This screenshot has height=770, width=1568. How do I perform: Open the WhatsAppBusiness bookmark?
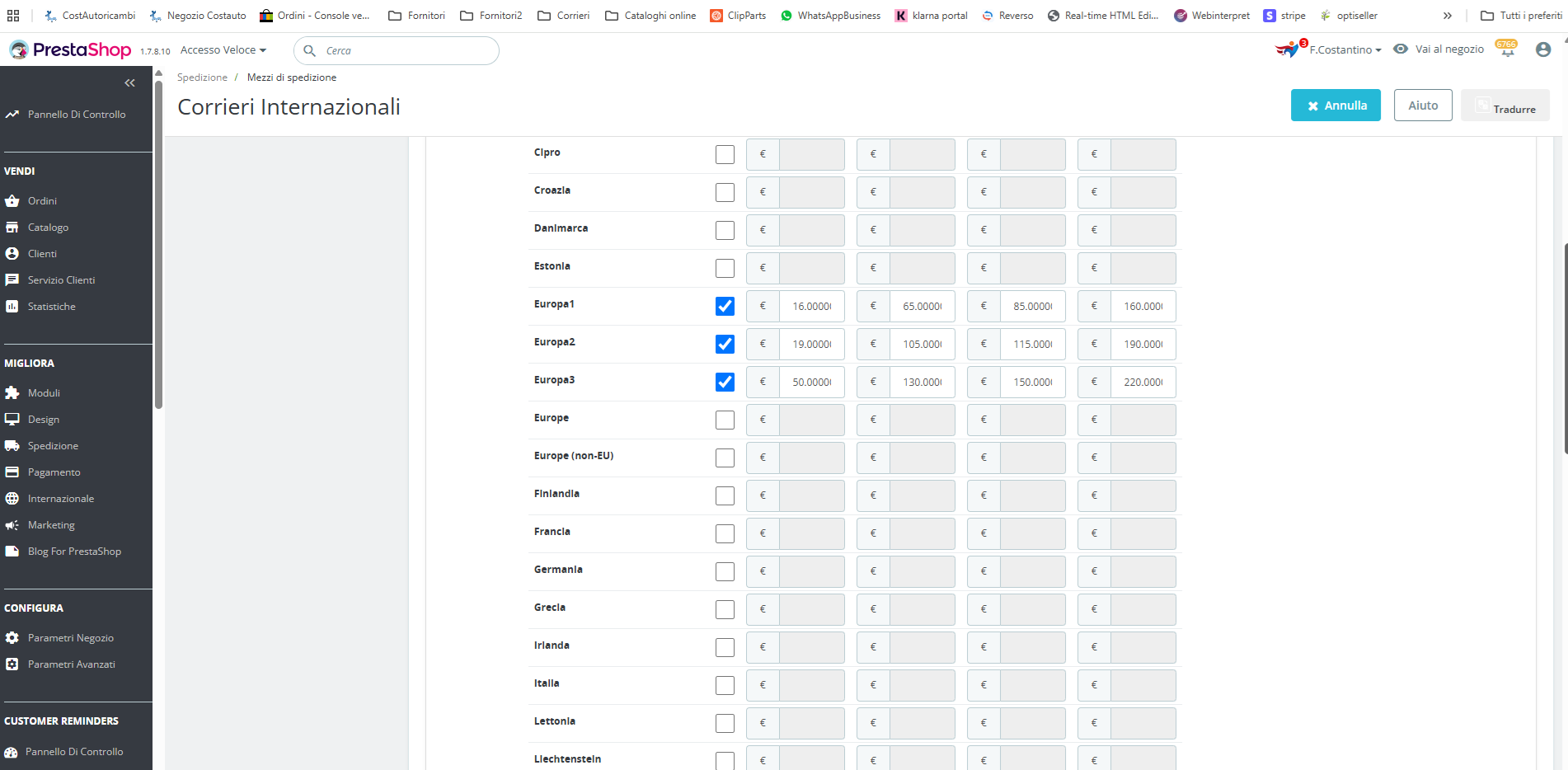pos(830,16)
